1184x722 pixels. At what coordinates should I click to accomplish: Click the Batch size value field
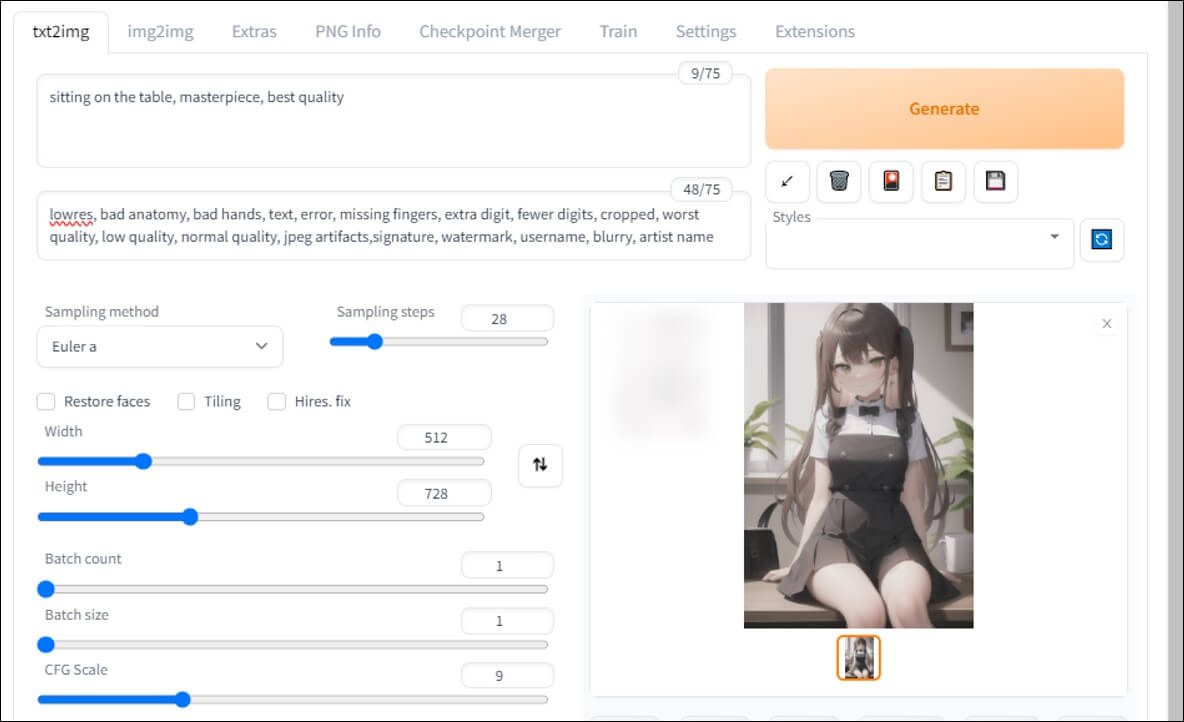[x=507, y=621]
